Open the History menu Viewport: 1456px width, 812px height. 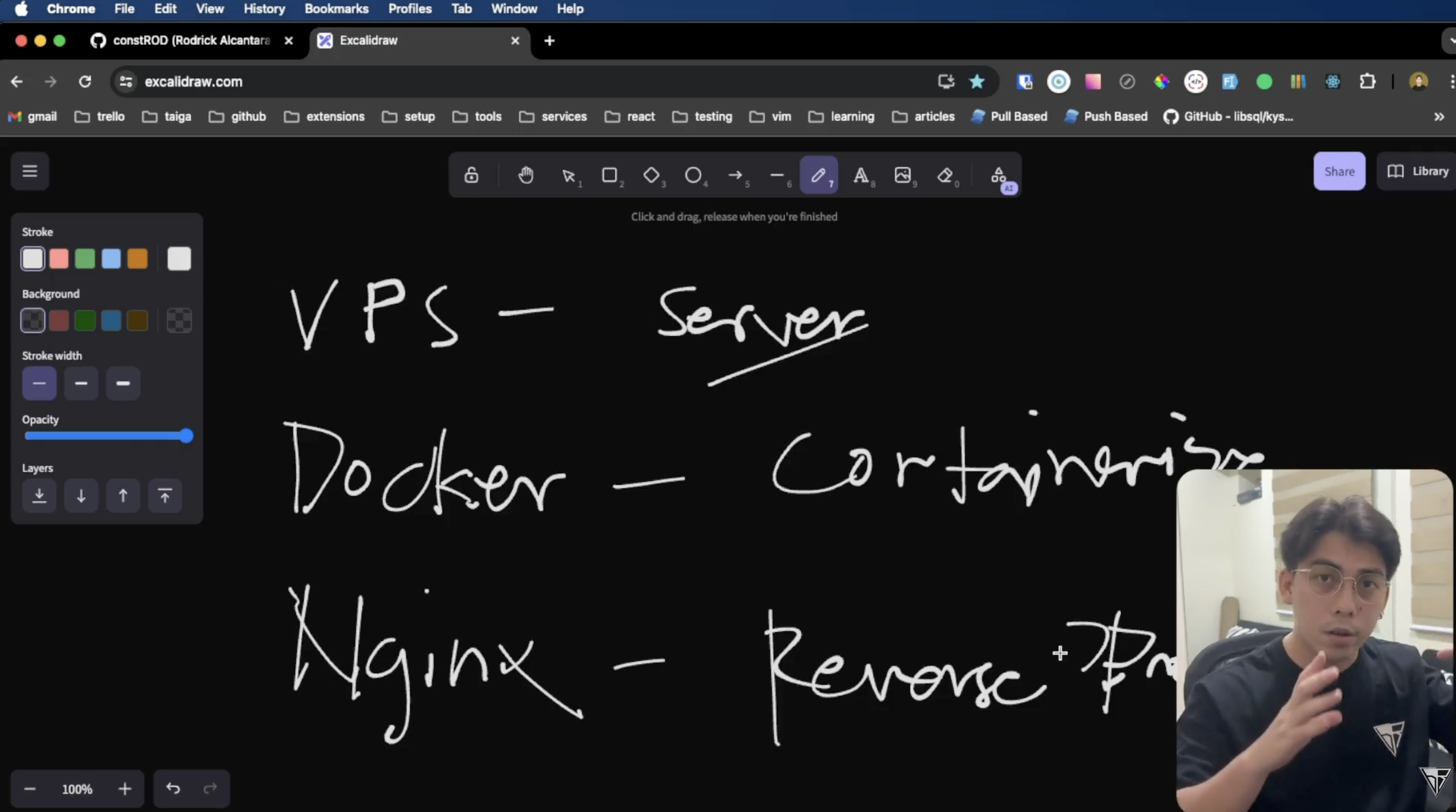tap(264, 9)
